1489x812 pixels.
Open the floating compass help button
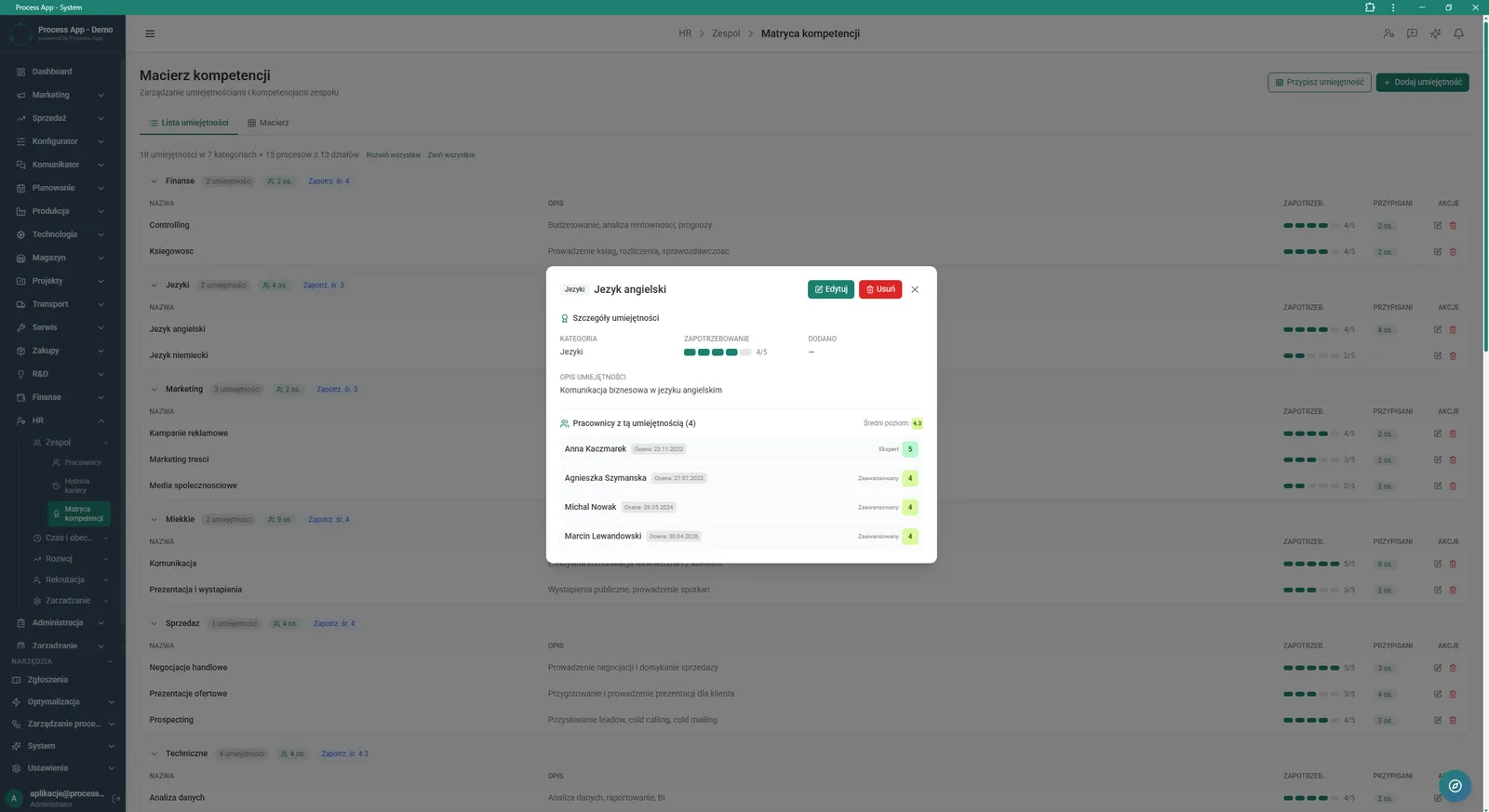1455,786
